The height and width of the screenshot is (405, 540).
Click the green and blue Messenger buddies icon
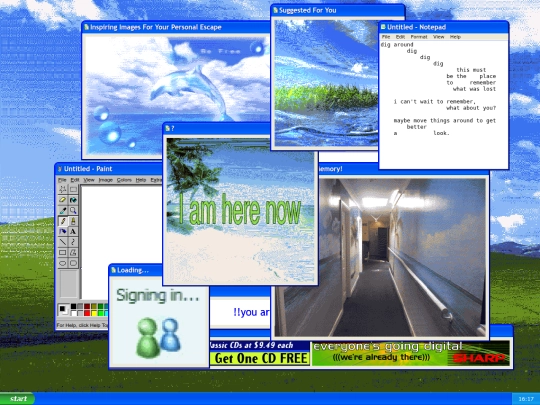159,337
